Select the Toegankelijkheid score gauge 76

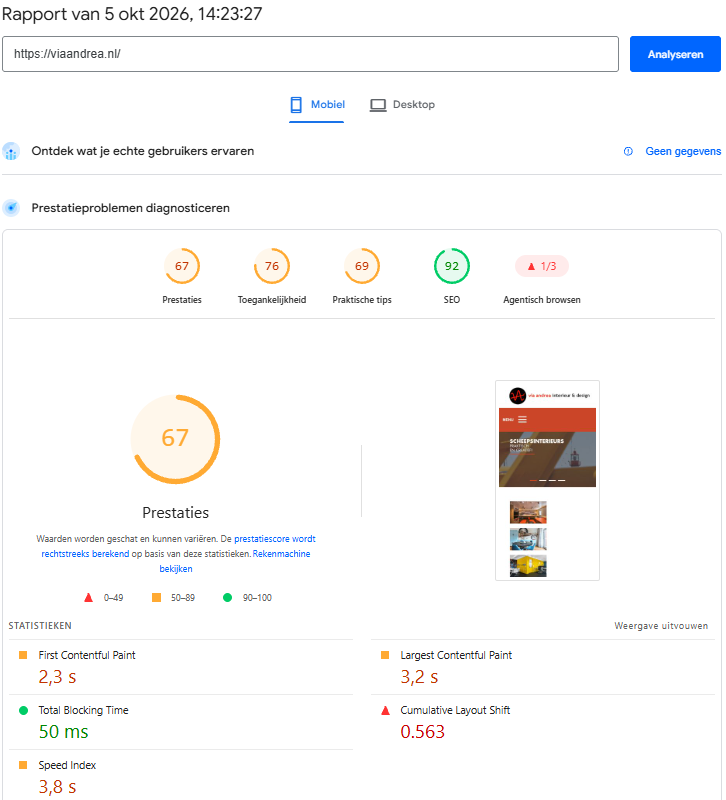[271, 266]
